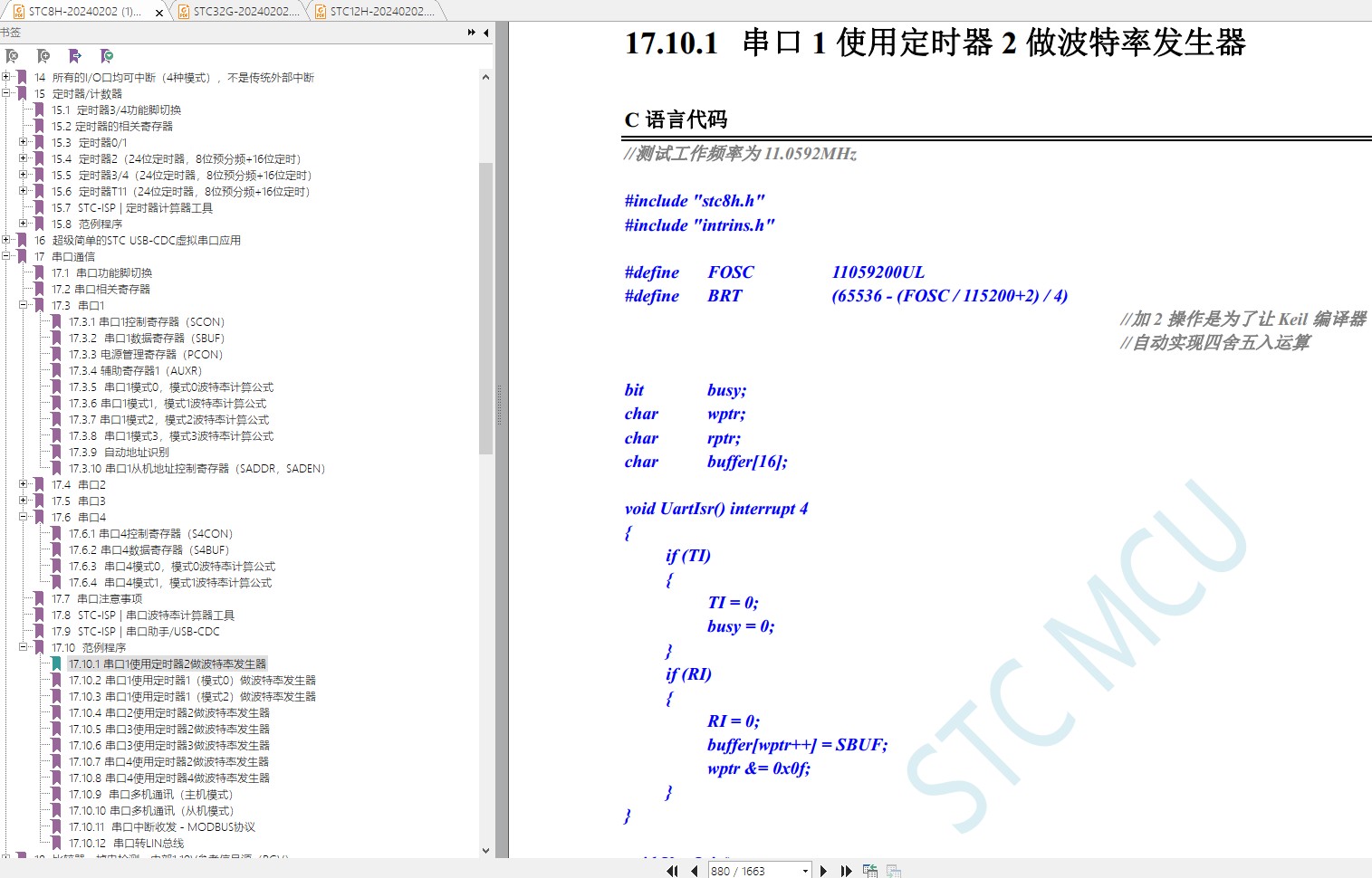This screenshot has height=878, width=1372.
Task: Open bookmark 17.10.11 串口中断收发 - MODBUS协议
Action: (162, 827)
